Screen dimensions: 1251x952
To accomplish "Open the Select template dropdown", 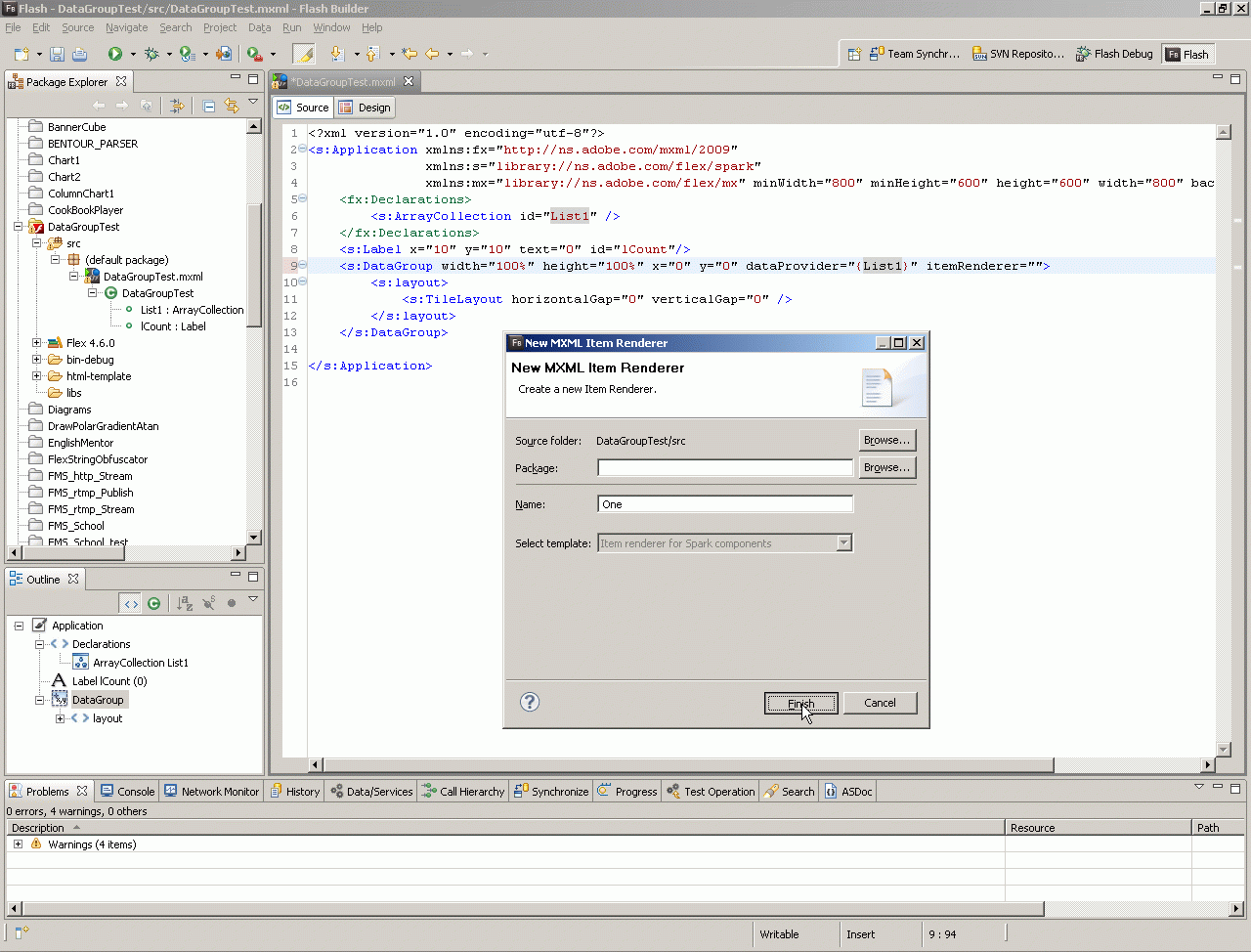I will pyautogui.click(x=843, y=543).
